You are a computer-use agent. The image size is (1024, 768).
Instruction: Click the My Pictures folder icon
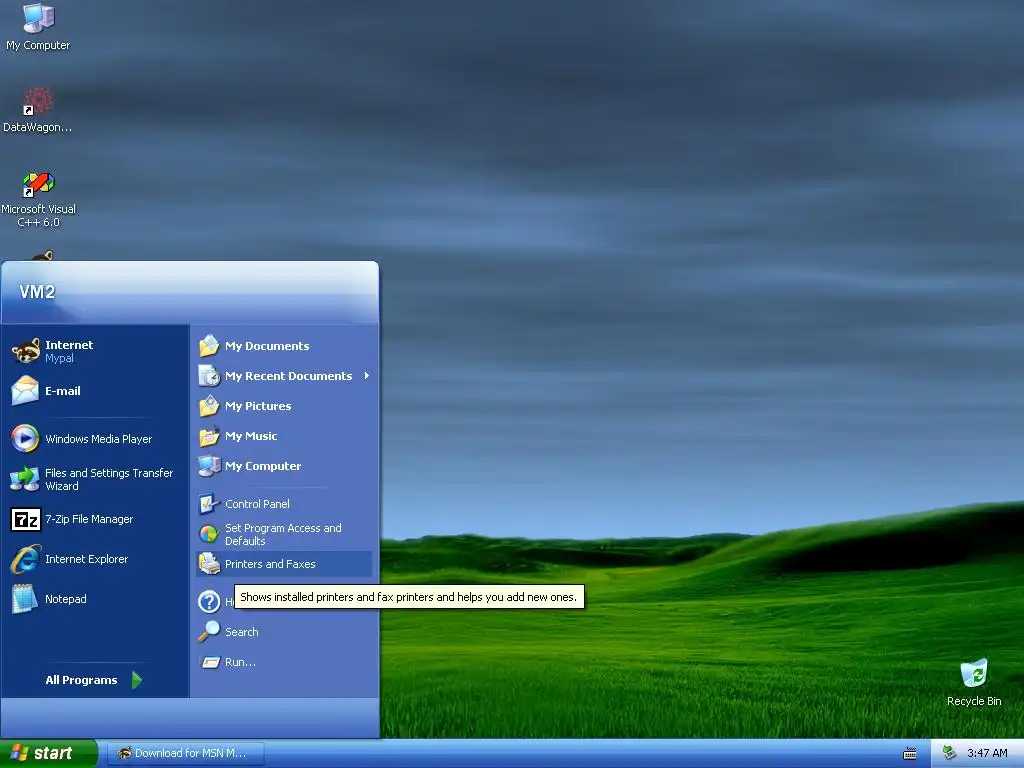(209, 406)
